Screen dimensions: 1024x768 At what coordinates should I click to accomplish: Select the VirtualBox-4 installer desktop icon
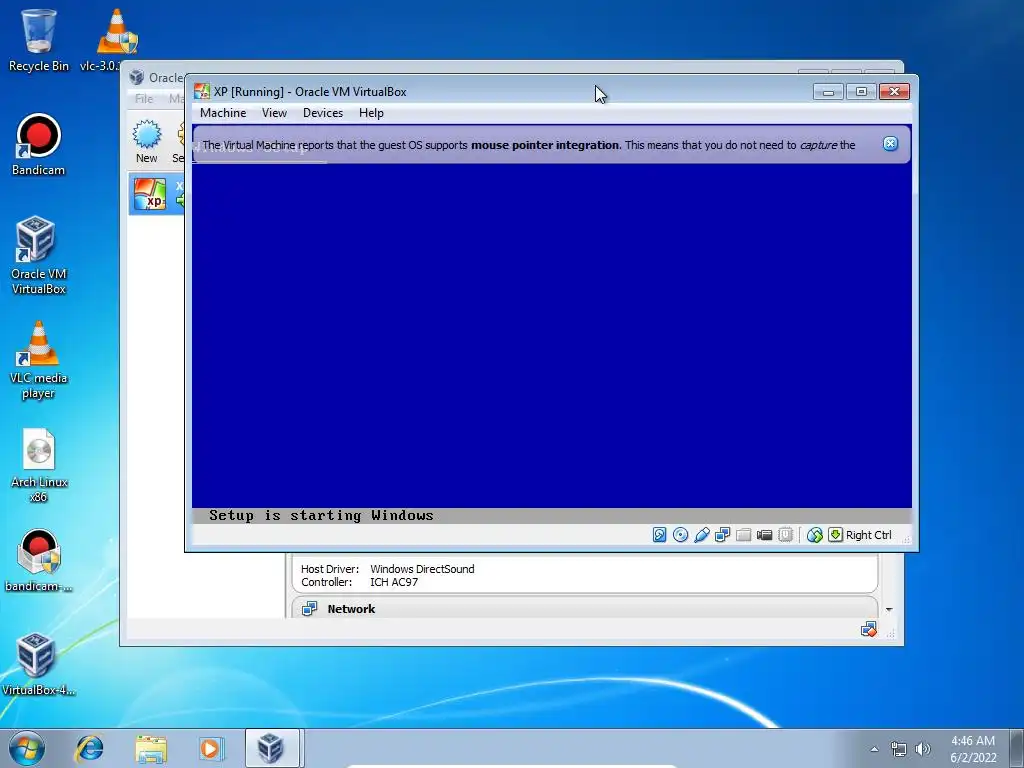(39, 664)
